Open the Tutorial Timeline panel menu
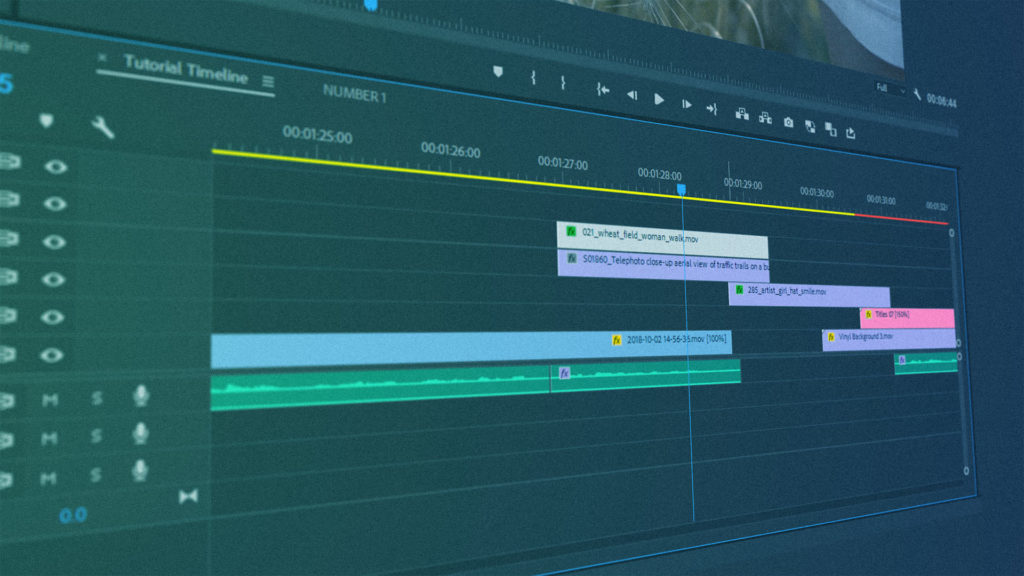The height and width of the screenshot is (576, 1024). [268, 80]
